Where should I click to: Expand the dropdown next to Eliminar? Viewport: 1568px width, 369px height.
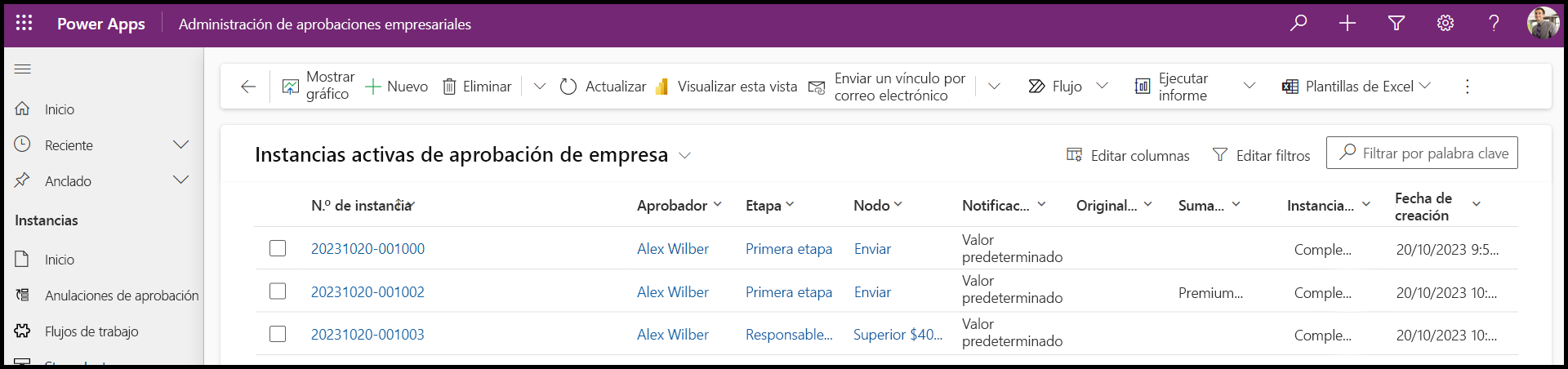(x=539, y=86)
